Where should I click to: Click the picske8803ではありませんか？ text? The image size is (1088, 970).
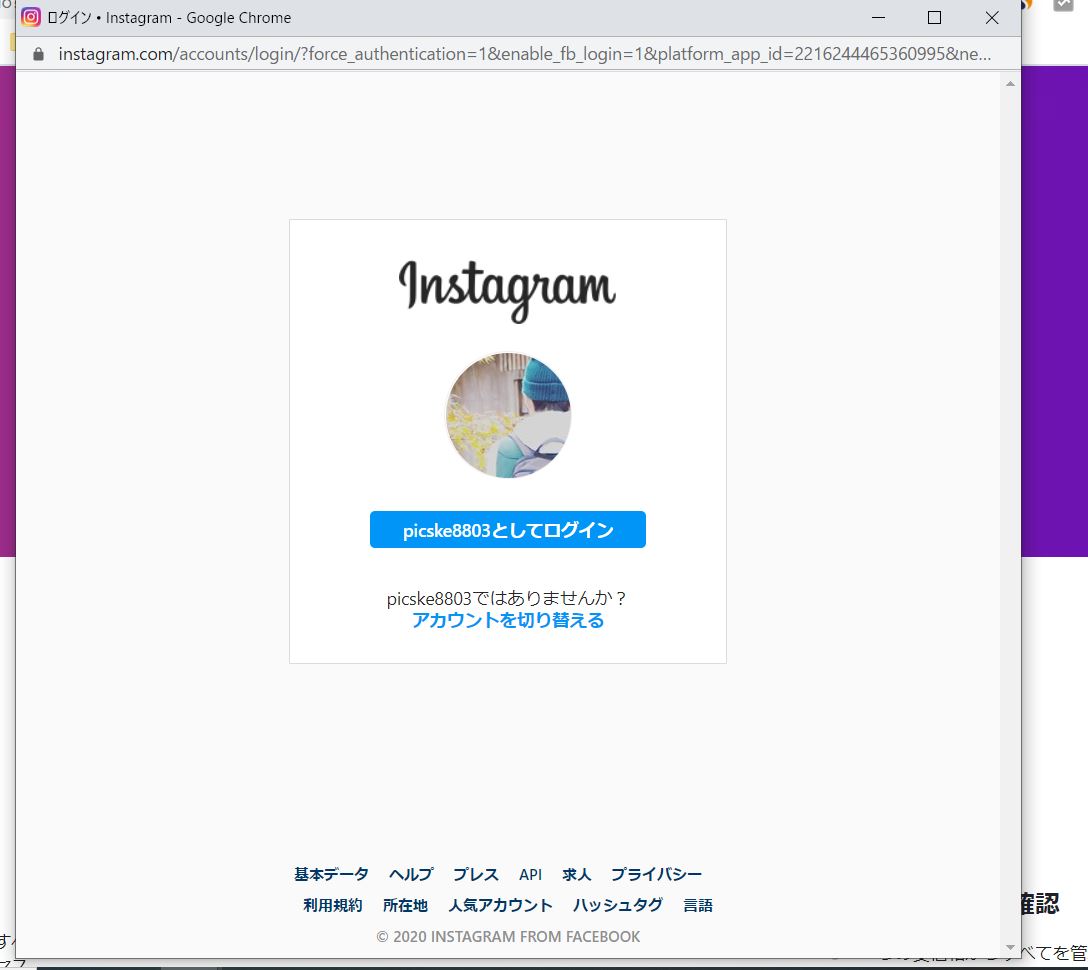507,598
